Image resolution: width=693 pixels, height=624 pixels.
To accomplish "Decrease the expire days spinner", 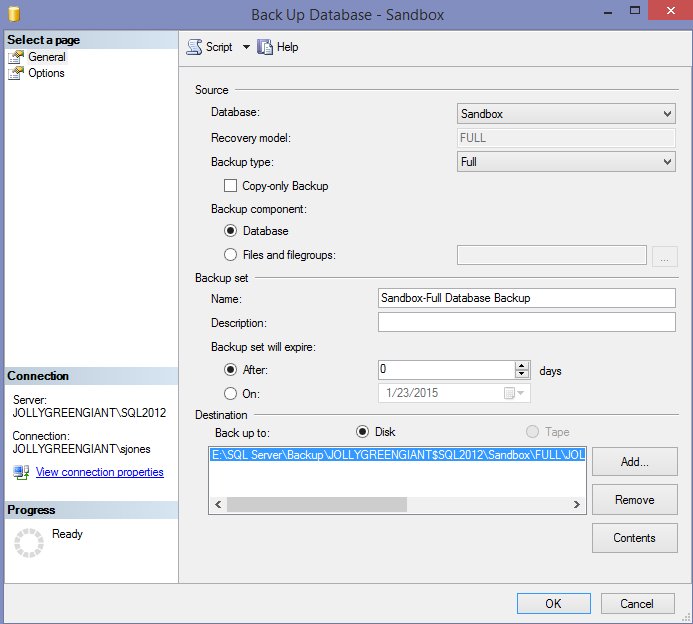I will coord(522,374).
